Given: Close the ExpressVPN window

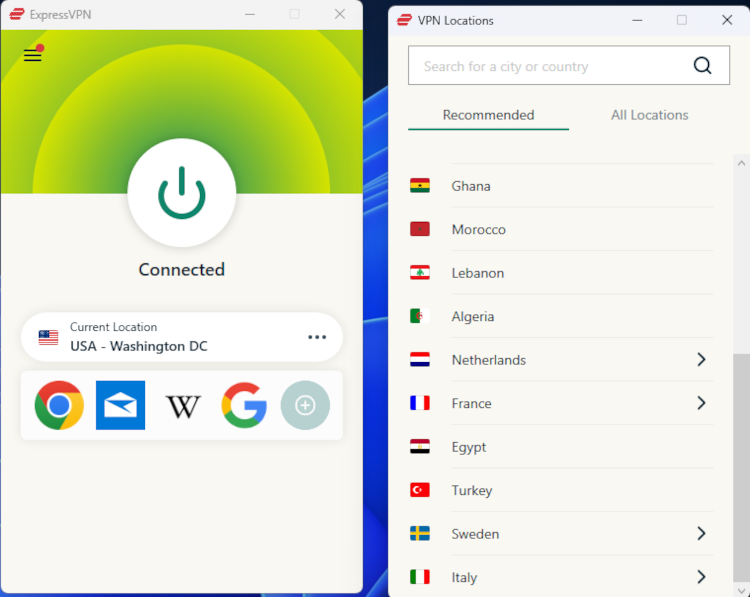Looking at the screenshot, I should coord(340,14).
